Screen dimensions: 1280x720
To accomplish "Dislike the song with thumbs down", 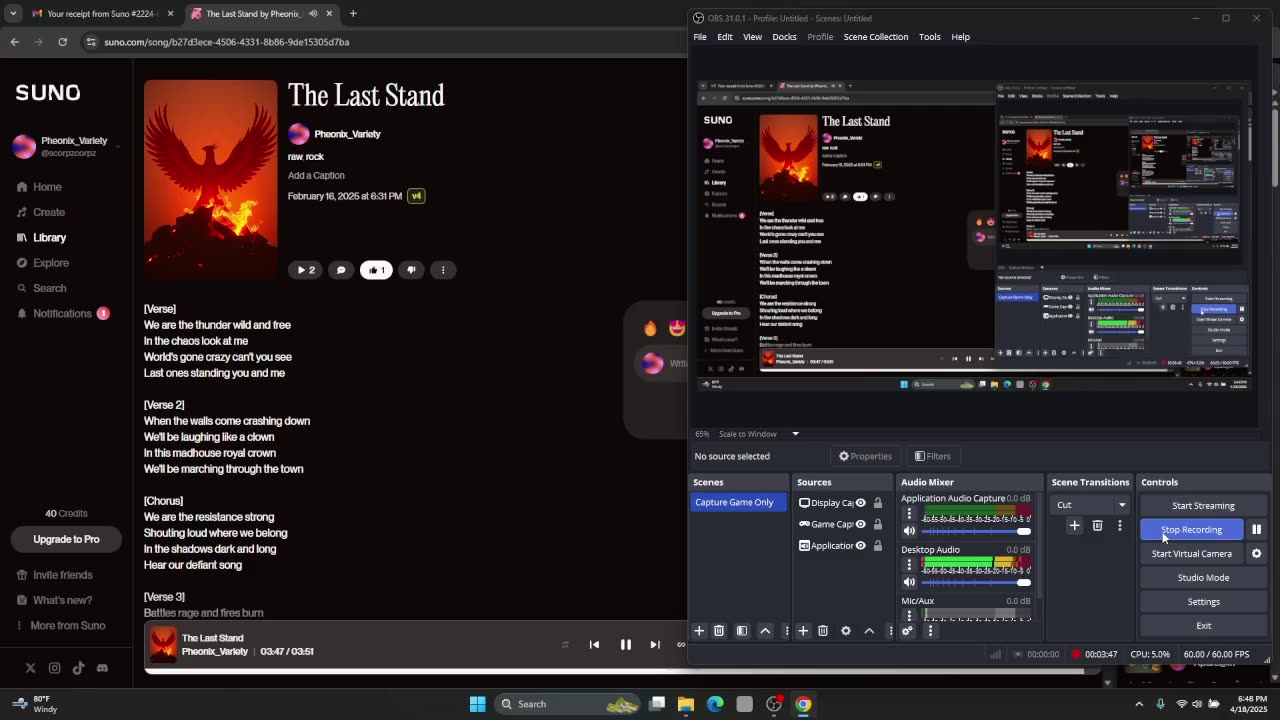I will (411, 270).
